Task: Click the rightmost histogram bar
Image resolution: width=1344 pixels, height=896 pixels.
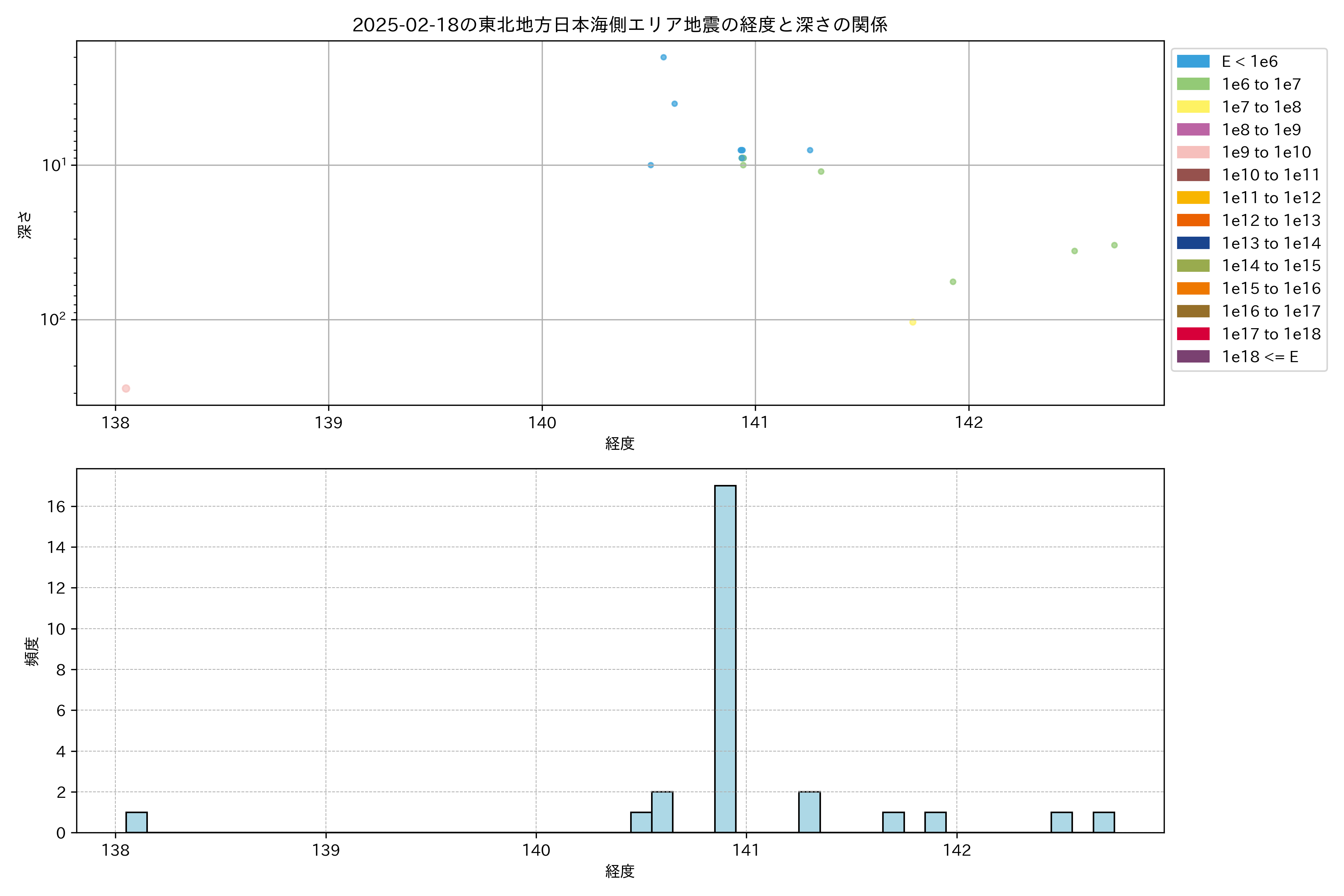Action: point(1104,822)
